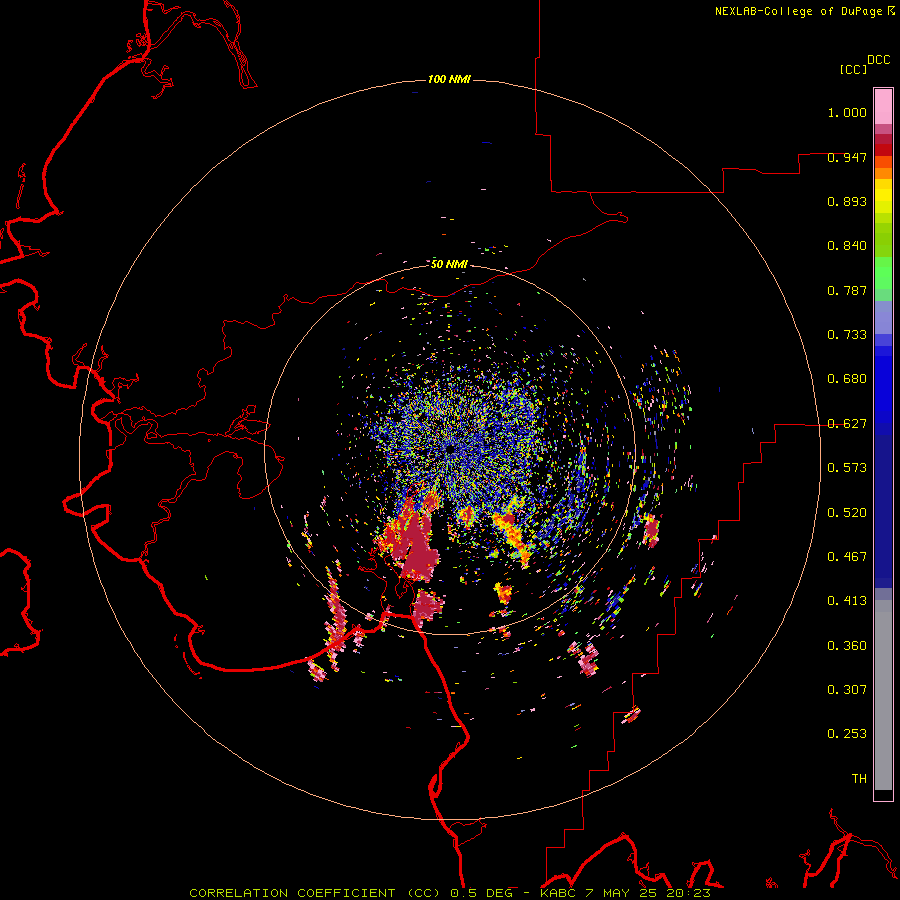Click the NEXLAB-College of DuPage label
The width and height of the screenshot is (900, 900).
coord(804,11)
